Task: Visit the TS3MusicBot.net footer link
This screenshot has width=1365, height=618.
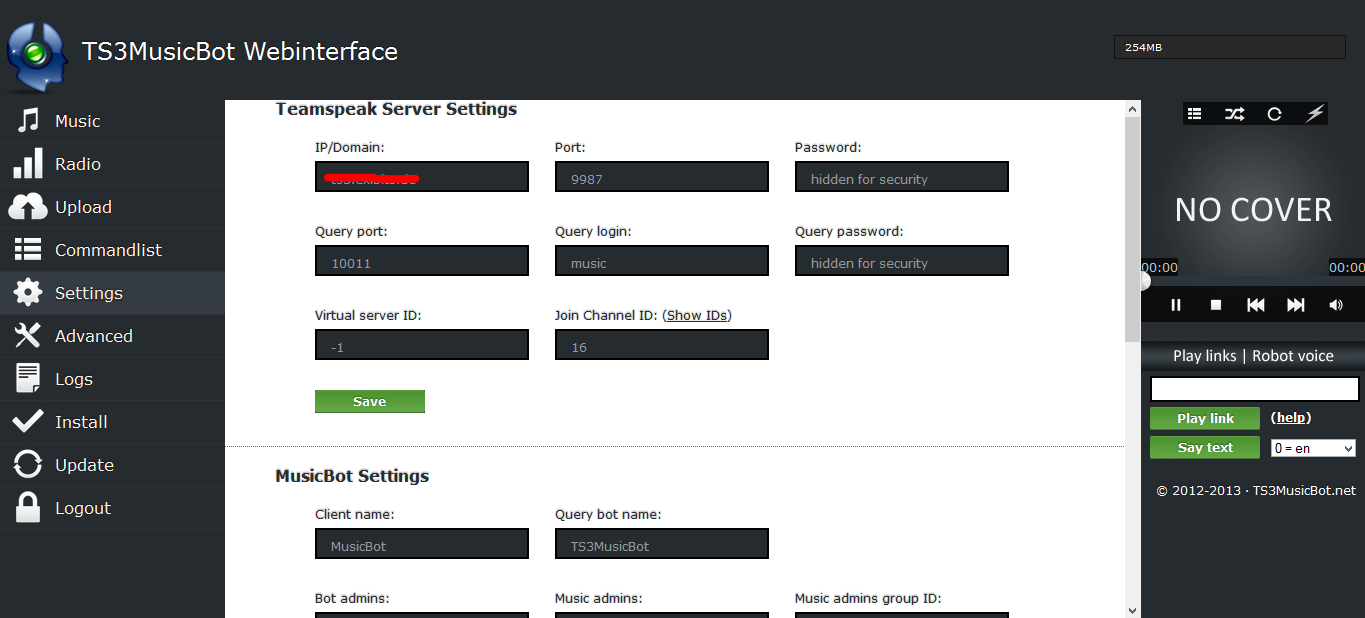Action: (x=1304, y=490)
